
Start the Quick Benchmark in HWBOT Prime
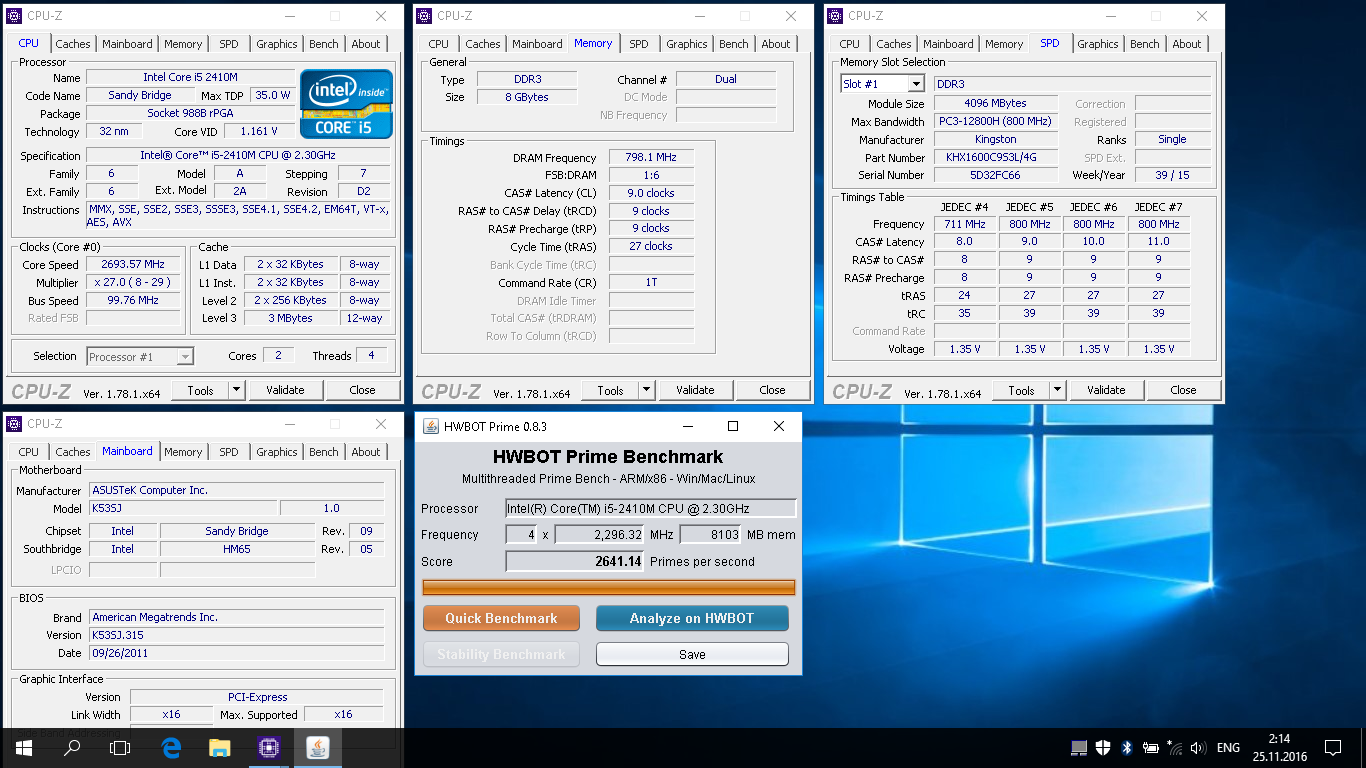click(x=501, y=618)
